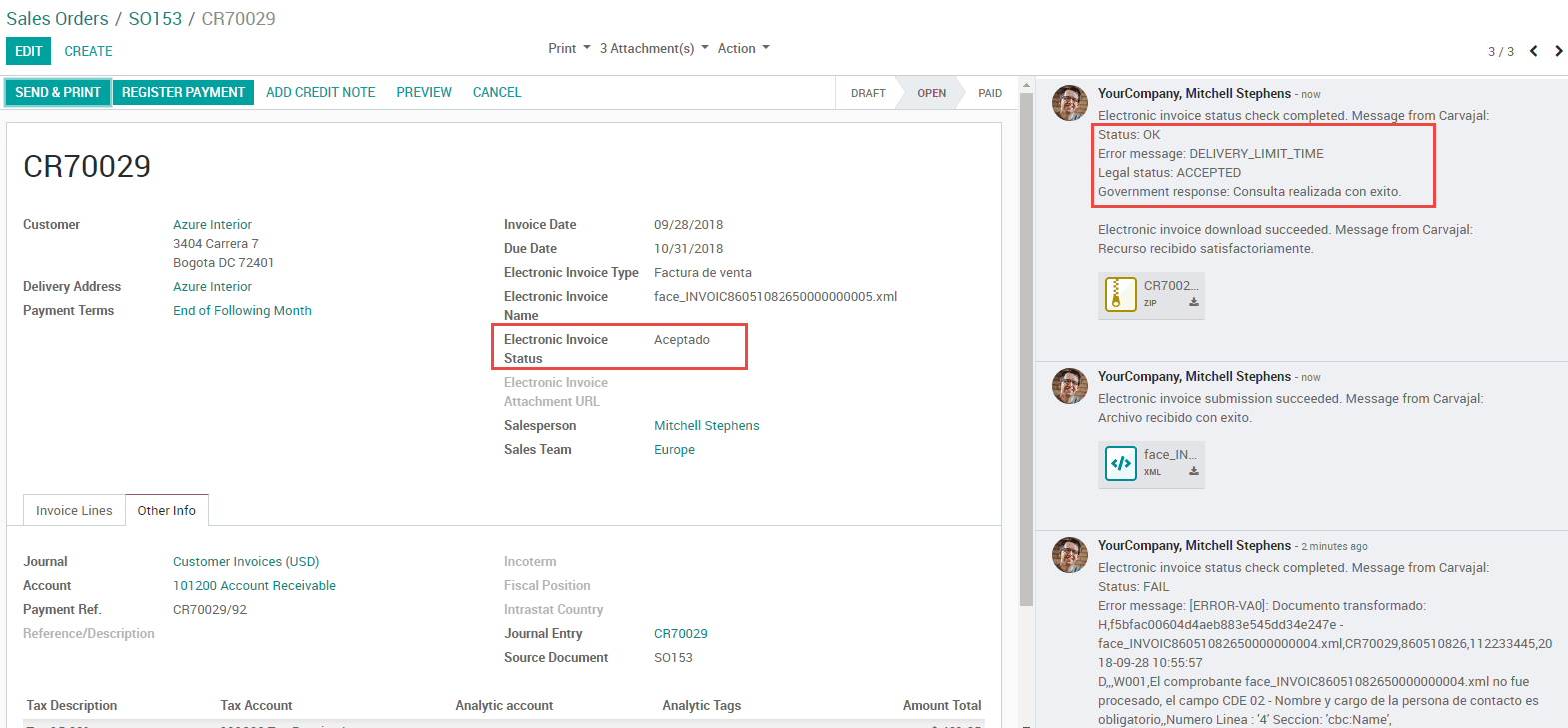This screenshot has width=1568, height=728.
Task: Select the Legal status: ACCEPTED line
Action: pos(1169,173)
